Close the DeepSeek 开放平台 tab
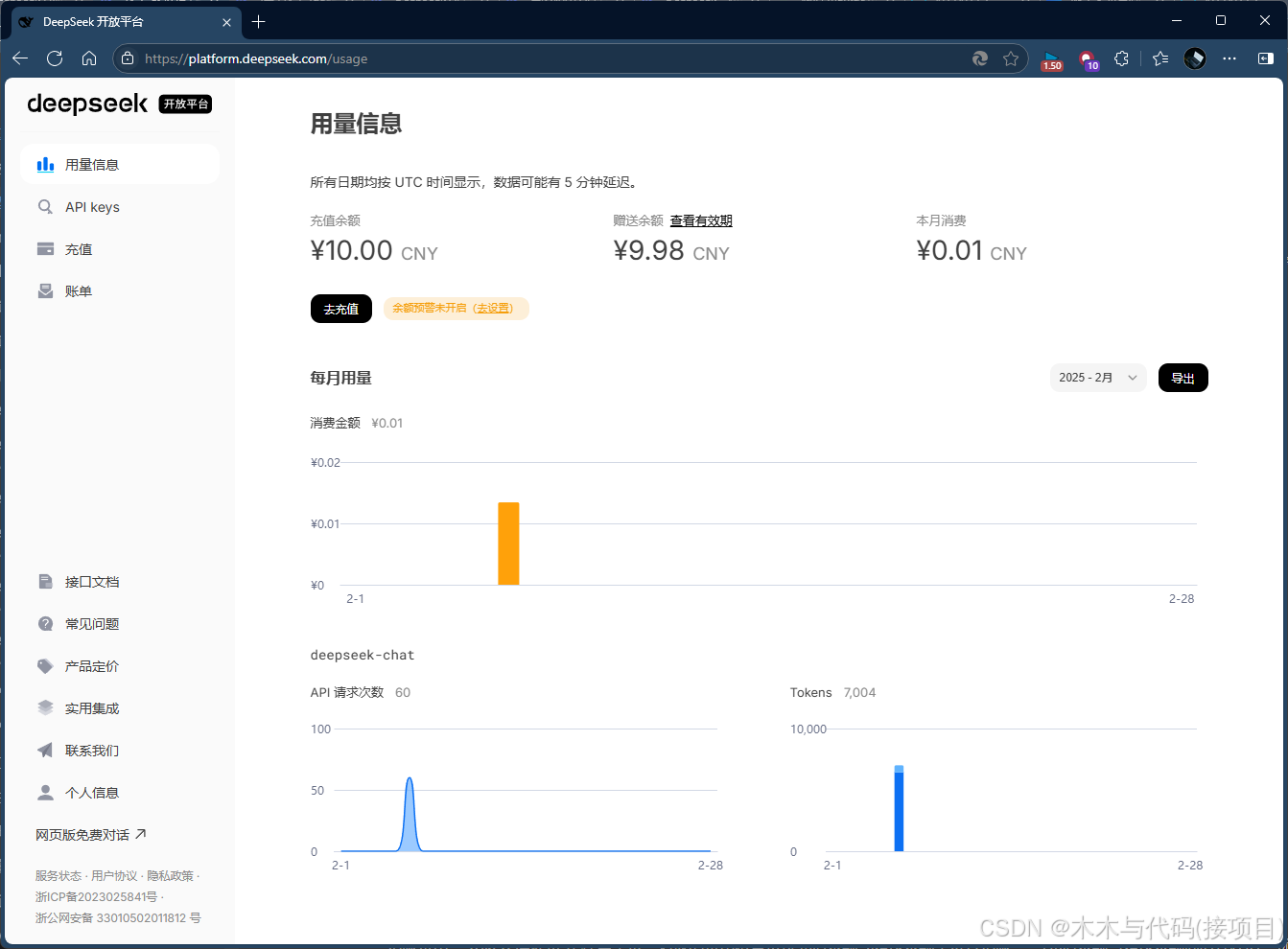 (226, 22)
